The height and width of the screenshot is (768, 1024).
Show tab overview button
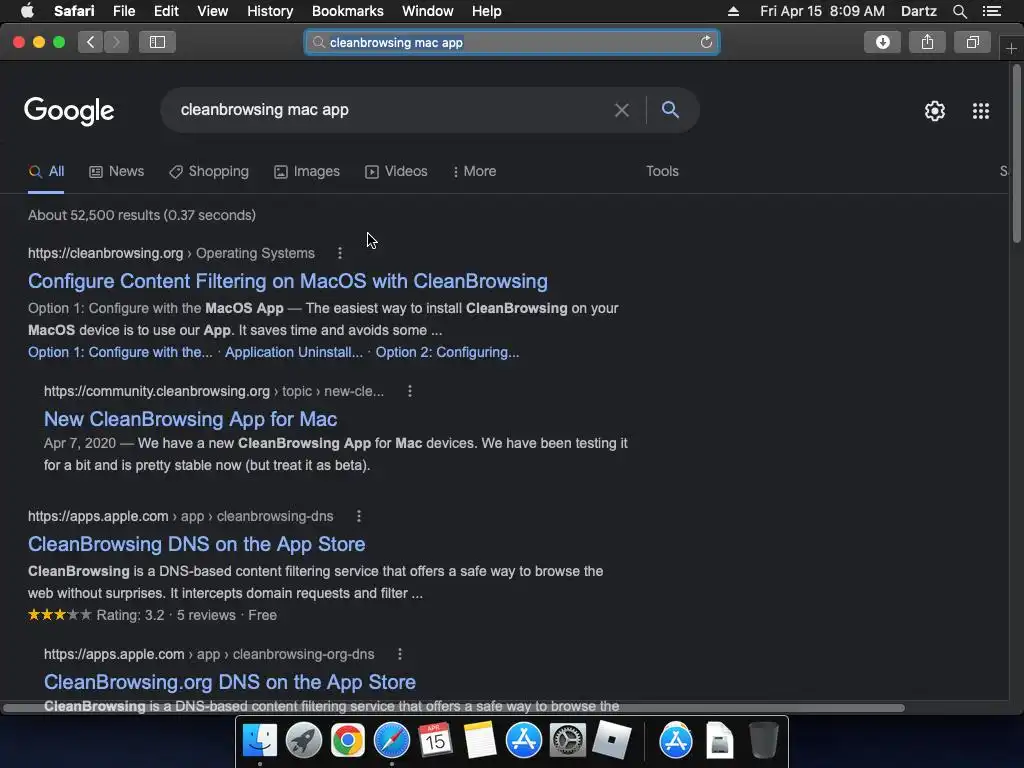coord(972,42)
